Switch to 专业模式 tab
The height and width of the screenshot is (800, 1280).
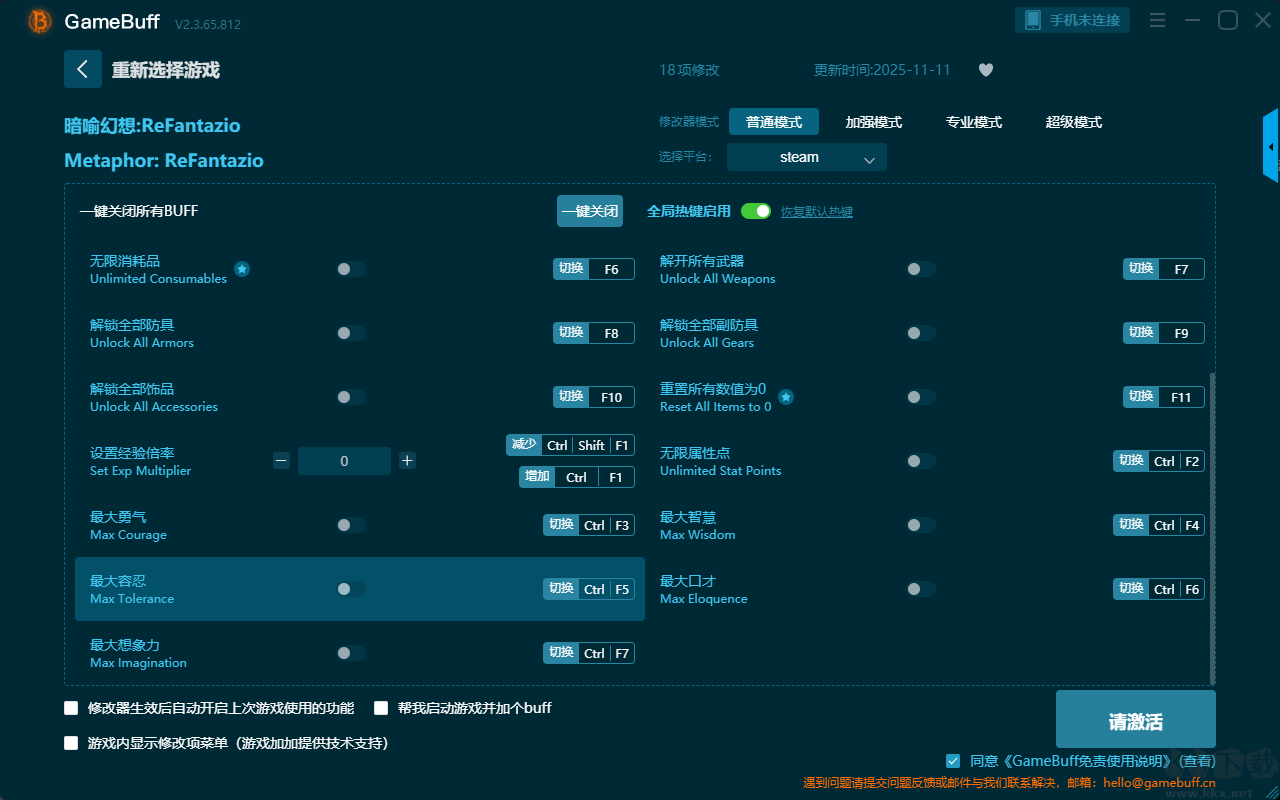click(974, 122)
